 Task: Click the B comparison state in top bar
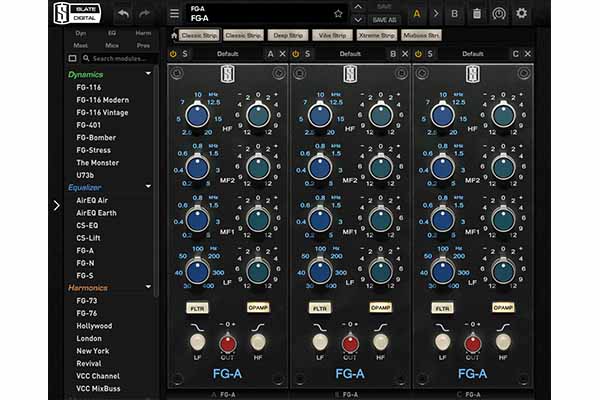coord(454,14)
